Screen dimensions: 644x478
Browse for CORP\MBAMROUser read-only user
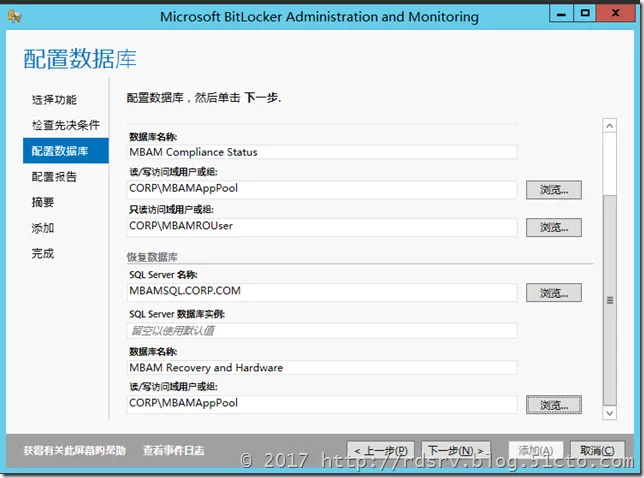[x=554, y=227]
